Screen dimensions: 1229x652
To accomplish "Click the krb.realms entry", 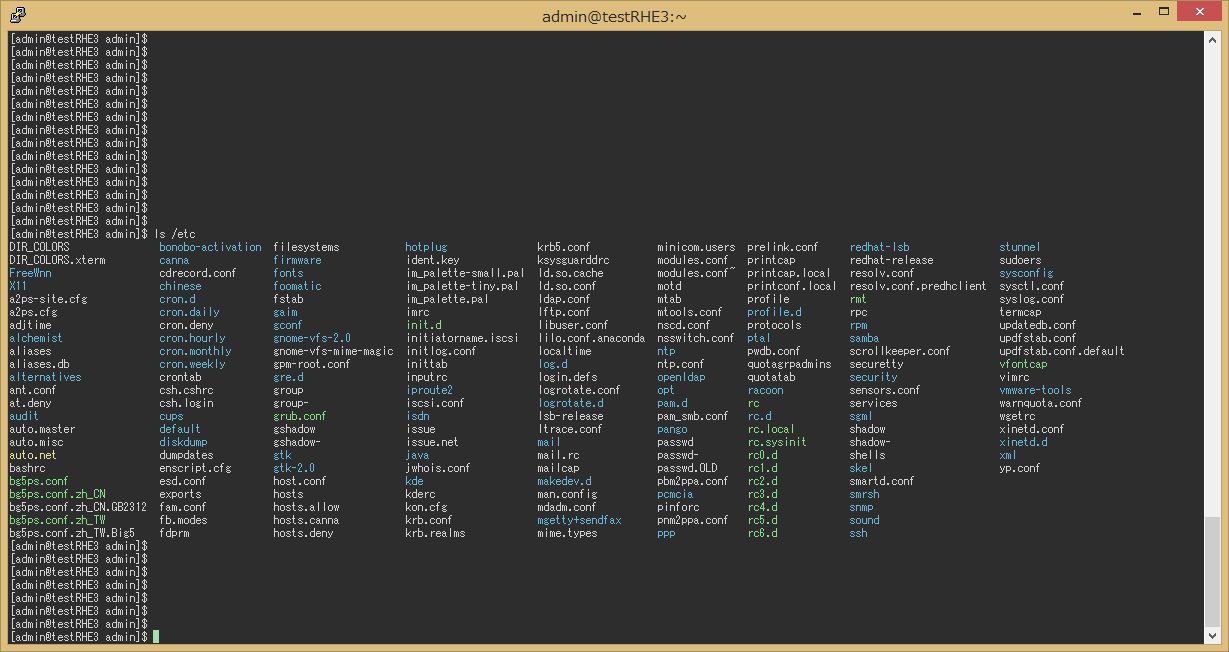I will (x=435, y=533).
